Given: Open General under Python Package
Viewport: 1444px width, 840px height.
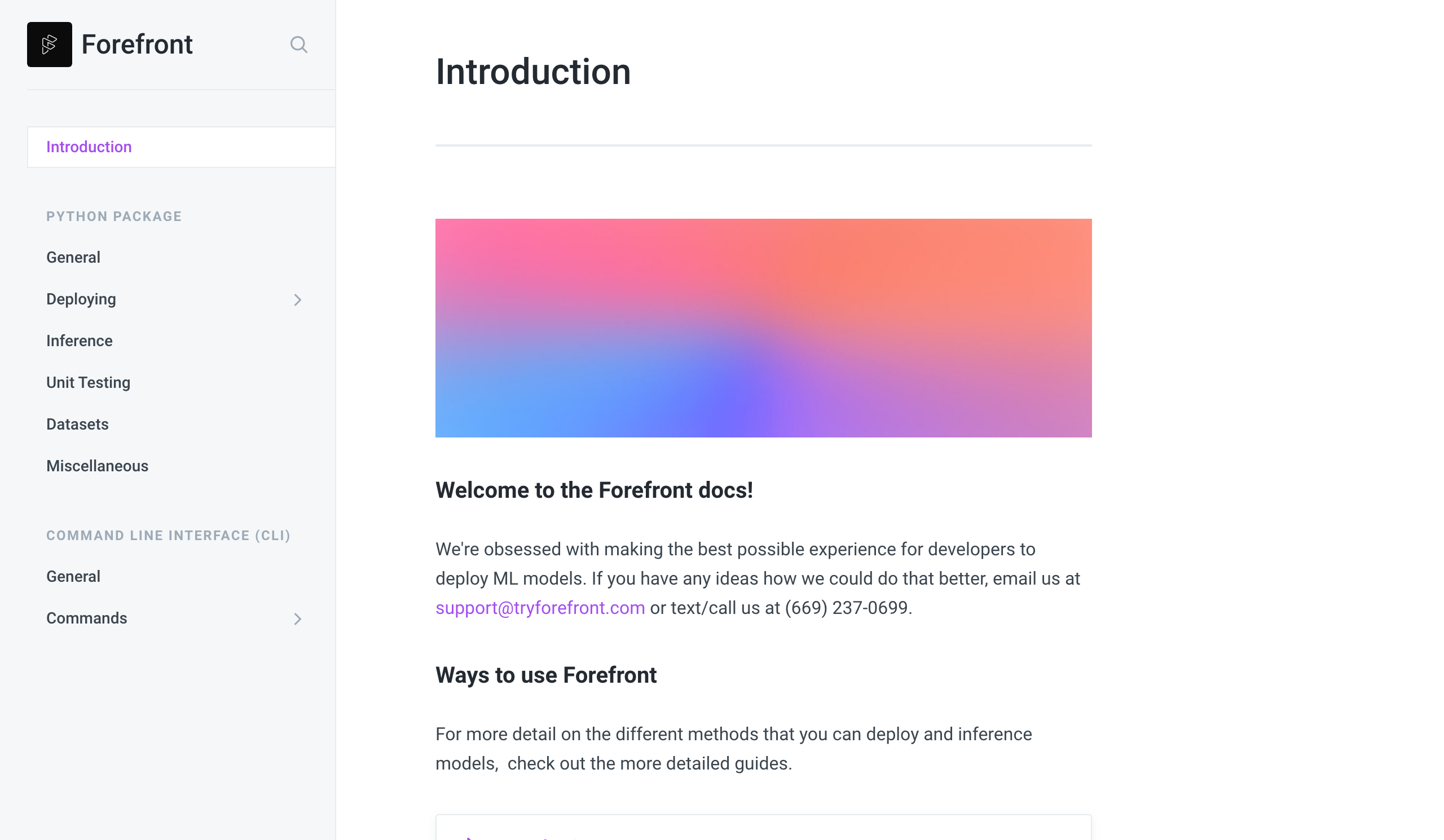Looking at the screenshot, I should click(x=73, y=258).
